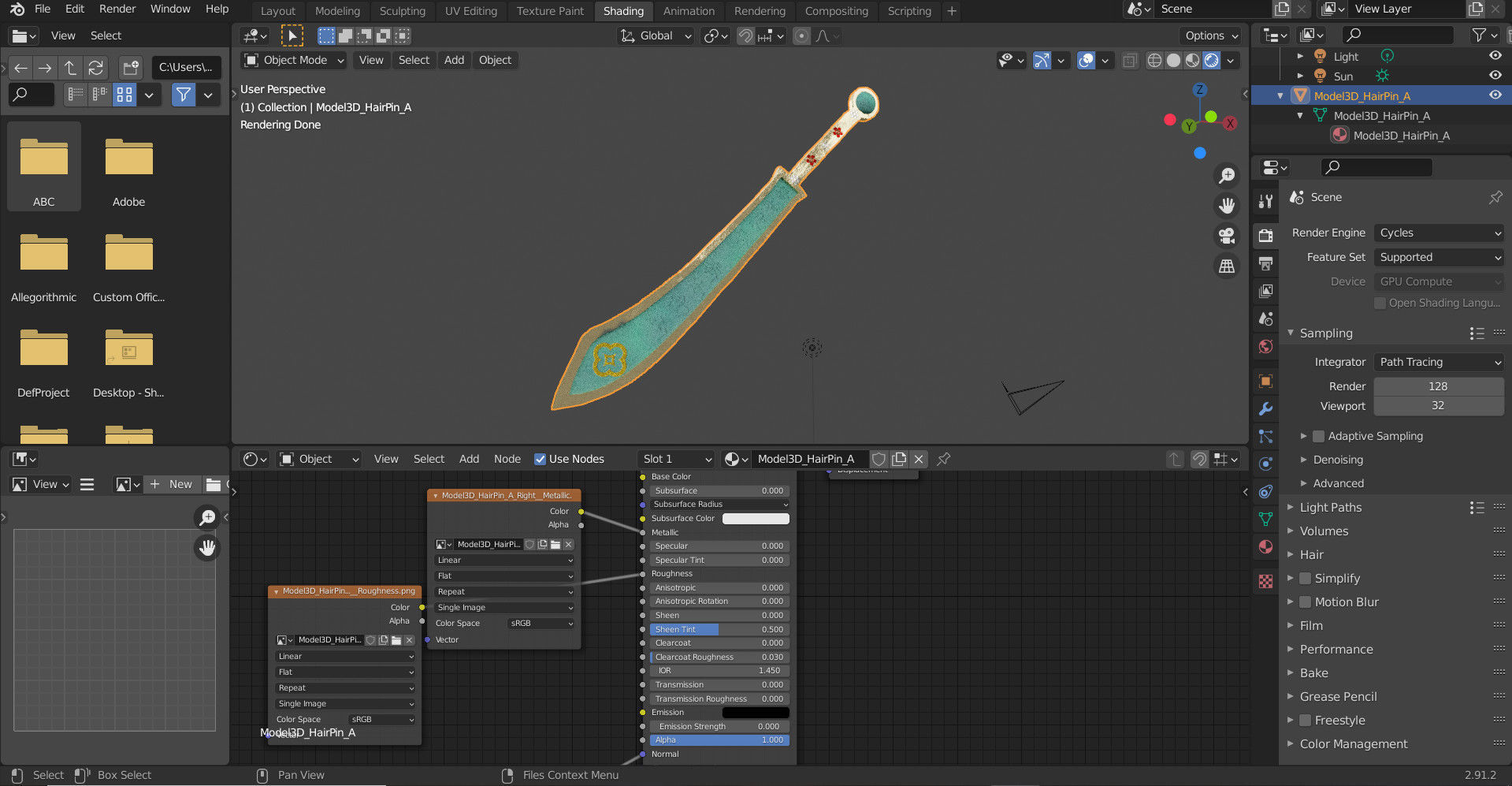
Task: Toggle fake user shield for material
Action: tap(879, 459)
